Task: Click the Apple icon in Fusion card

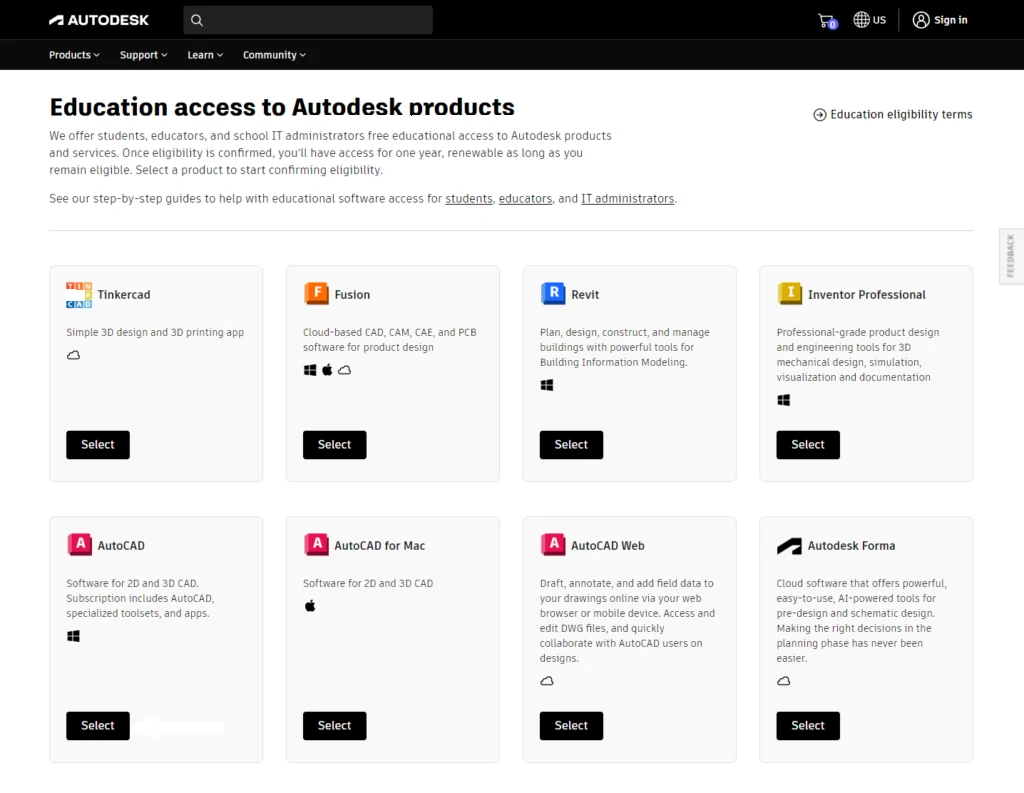Action: click(327, 370)
